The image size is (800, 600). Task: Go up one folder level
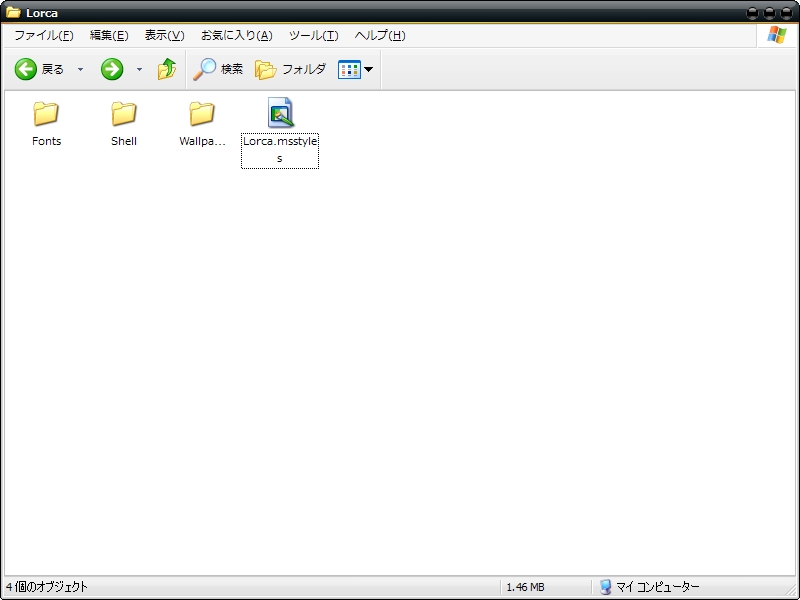tap(167, 69)
